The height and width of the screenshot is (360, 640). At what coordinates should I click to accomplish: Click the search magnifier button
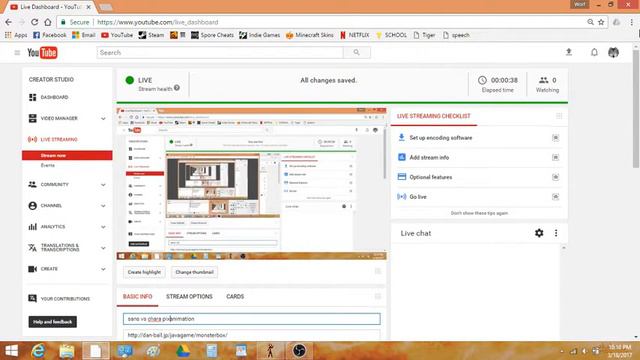(357, 52)
